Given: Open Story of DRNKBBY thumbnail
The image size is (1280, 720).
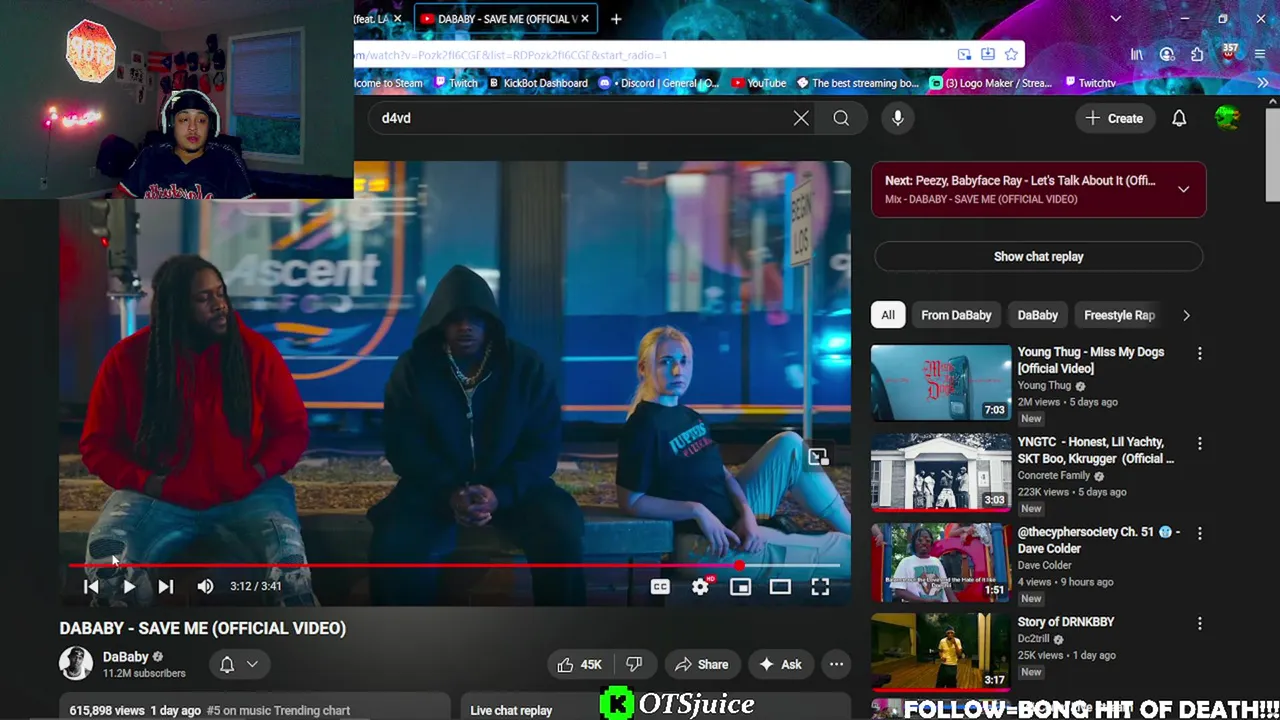Looking at the screenshot, I should (x=941, y=652).
